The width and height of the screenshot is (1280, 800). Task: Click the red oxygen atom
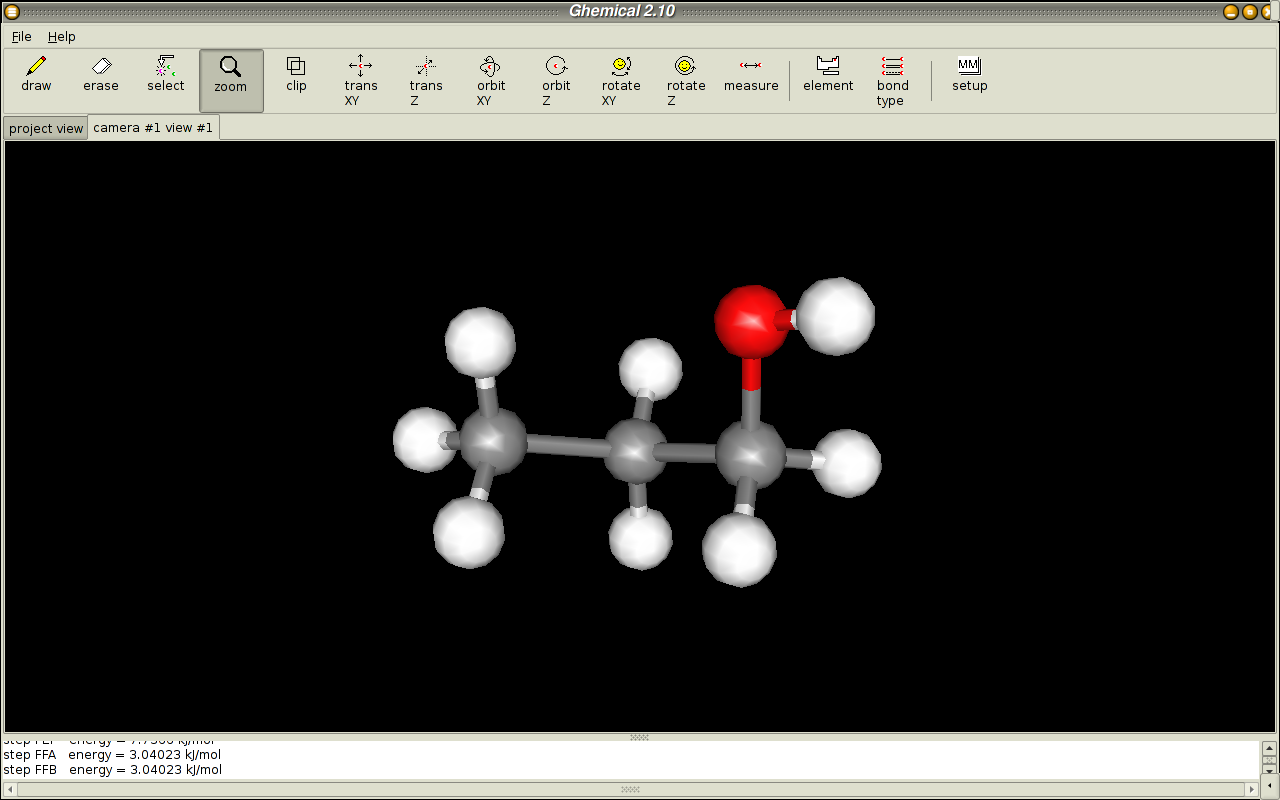[750, 321]
